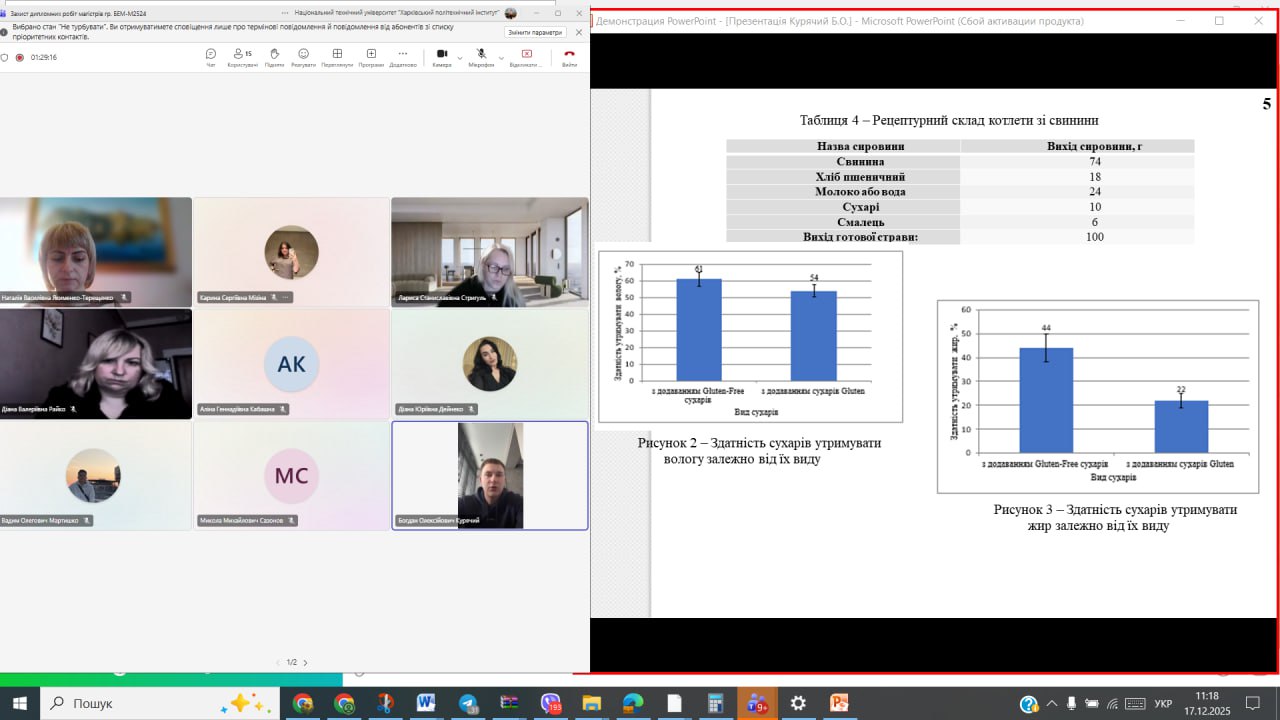The image size is (1280, 720).
Task: Open the view layout options
Action: point(337,56)
